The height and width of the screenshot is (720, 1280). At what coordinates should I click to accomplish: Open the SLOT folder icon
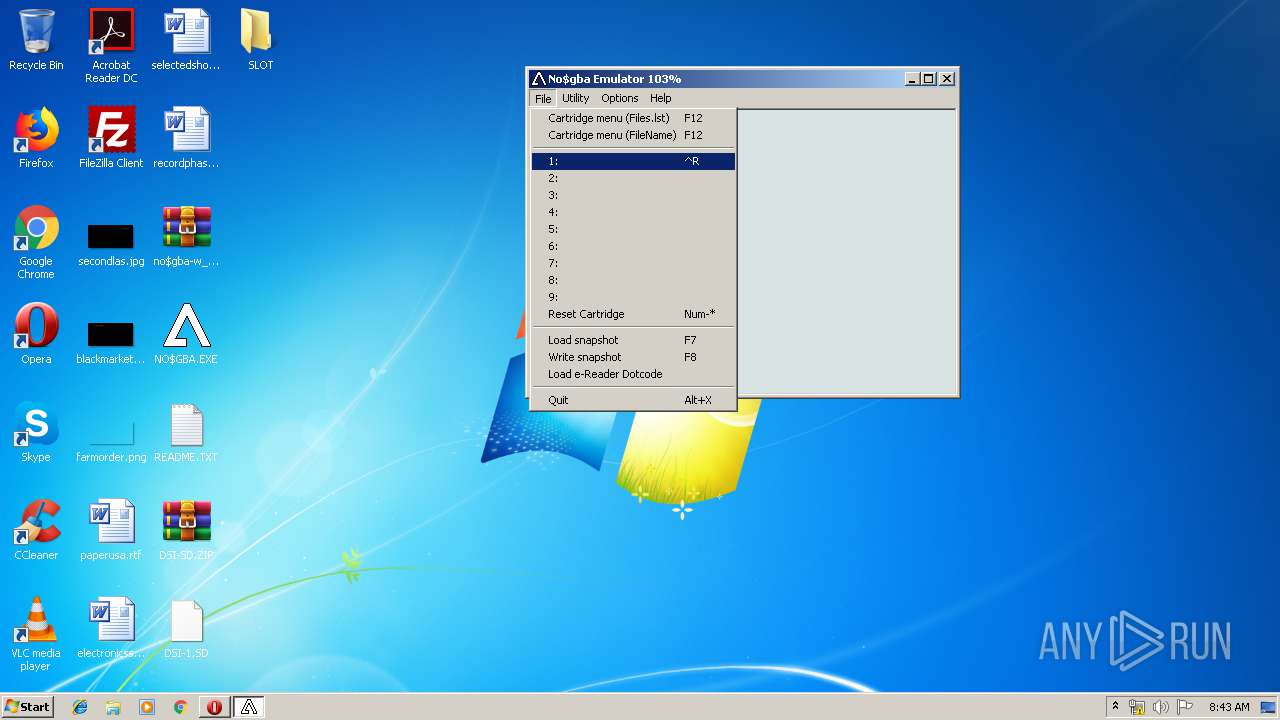click(x=260, y=40)
